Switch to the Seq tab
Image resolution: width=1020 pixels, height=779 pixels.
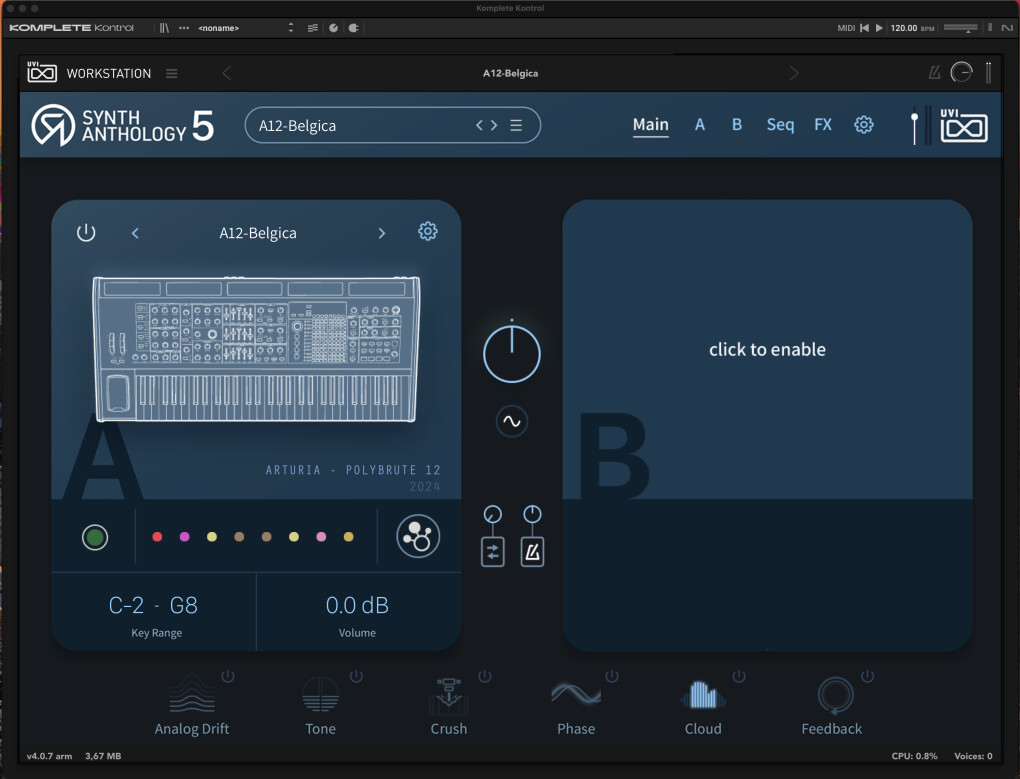pos(780,124)
